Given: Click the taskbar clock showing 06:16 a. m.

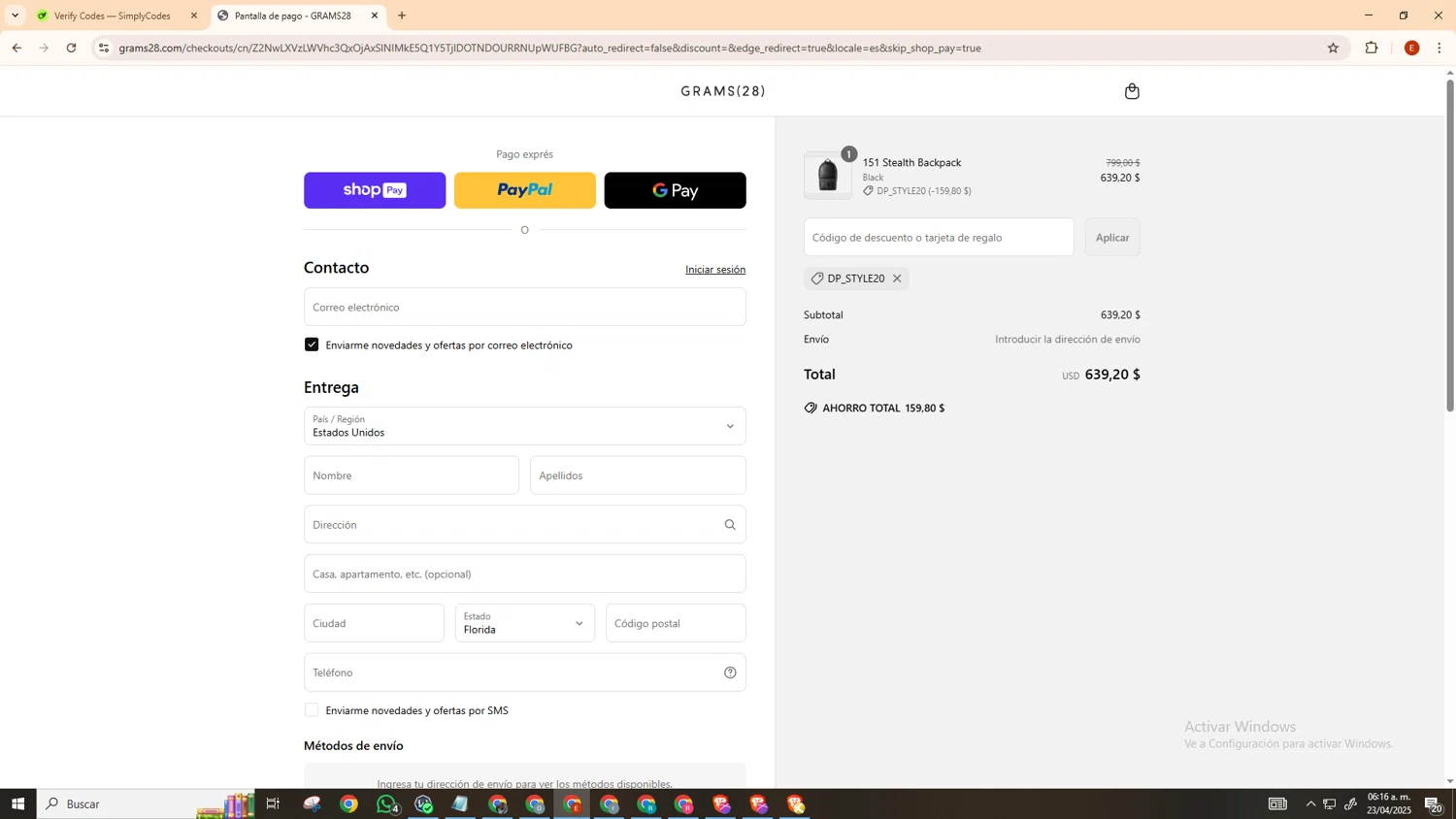Looking at the screenshot, I should 1389,803.
